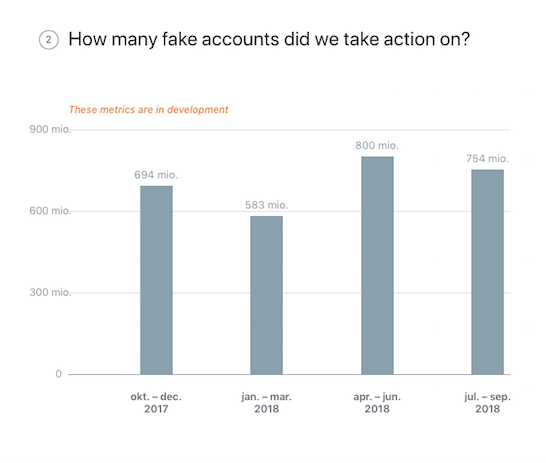Click the okt. – dec. 2017 axis label
This screenshot has width=546, height=463.
[x=156, y=402]
